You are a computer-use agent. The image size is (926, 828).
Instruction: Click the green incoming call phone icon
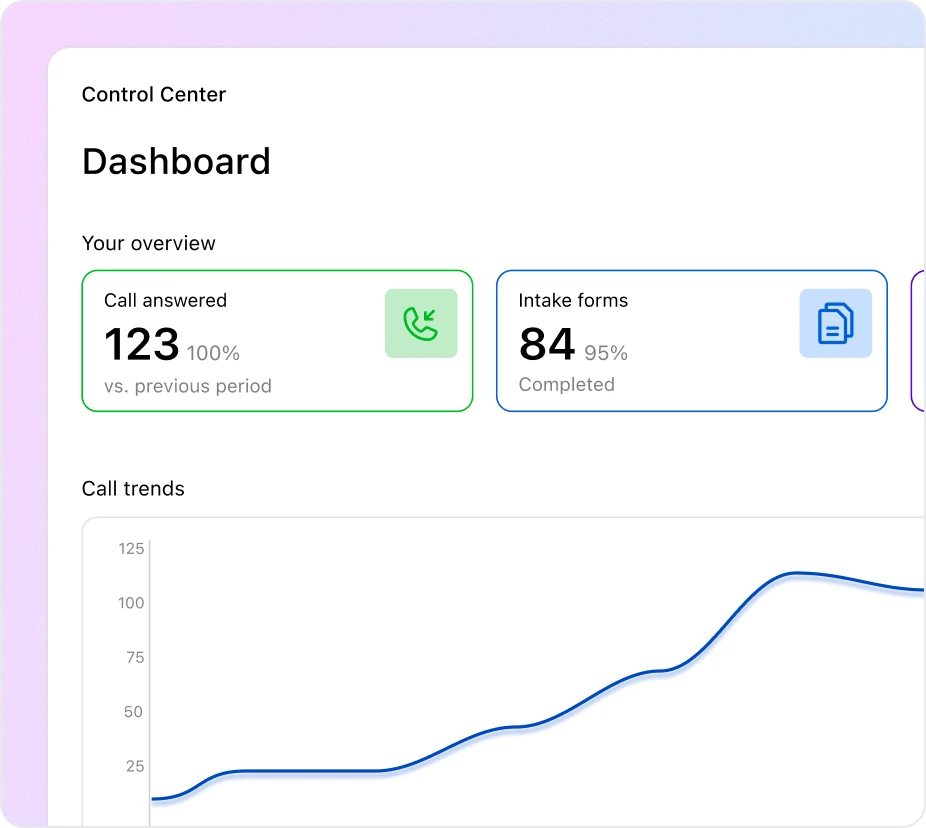421,324
